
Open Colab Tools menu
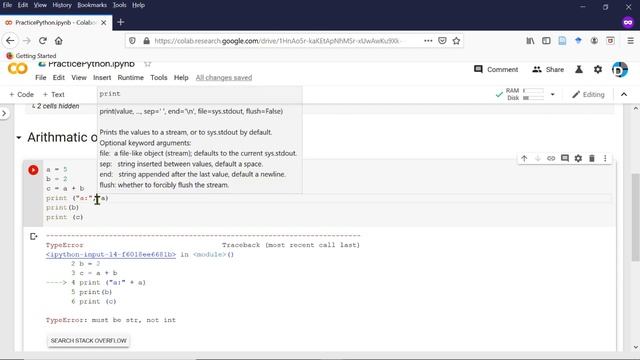pos(159,78)
